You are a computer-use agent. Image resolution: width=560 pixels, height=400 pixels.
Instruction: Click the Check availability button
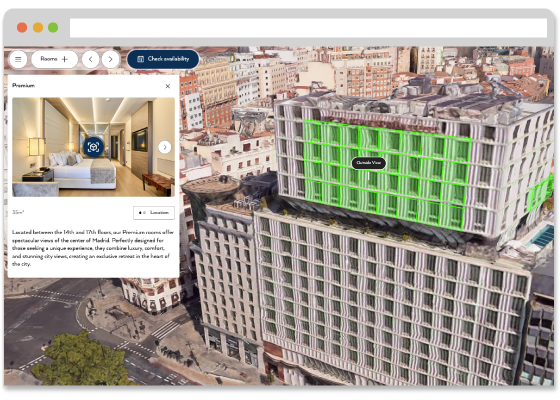coord(163,59)
